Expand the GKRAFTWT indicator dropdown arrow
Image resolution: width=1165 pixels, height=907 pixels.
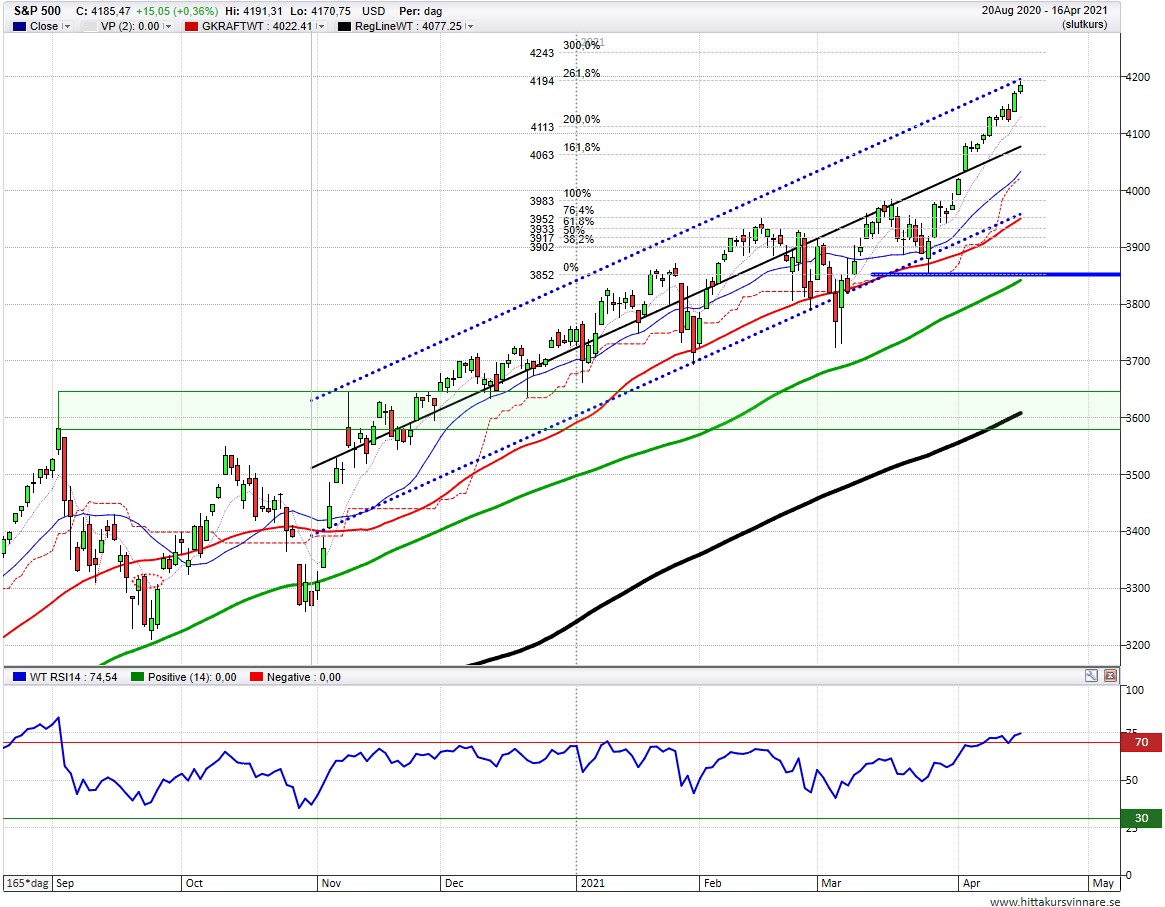point(320,26)
